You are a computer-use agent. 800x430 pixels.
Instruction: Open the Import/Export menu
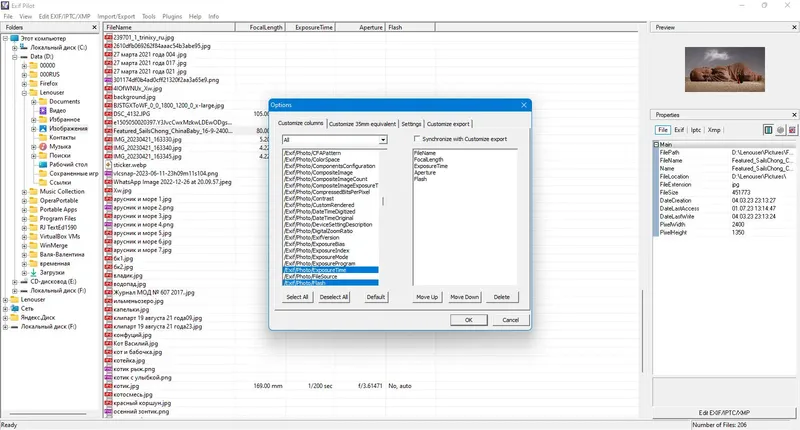116,16
